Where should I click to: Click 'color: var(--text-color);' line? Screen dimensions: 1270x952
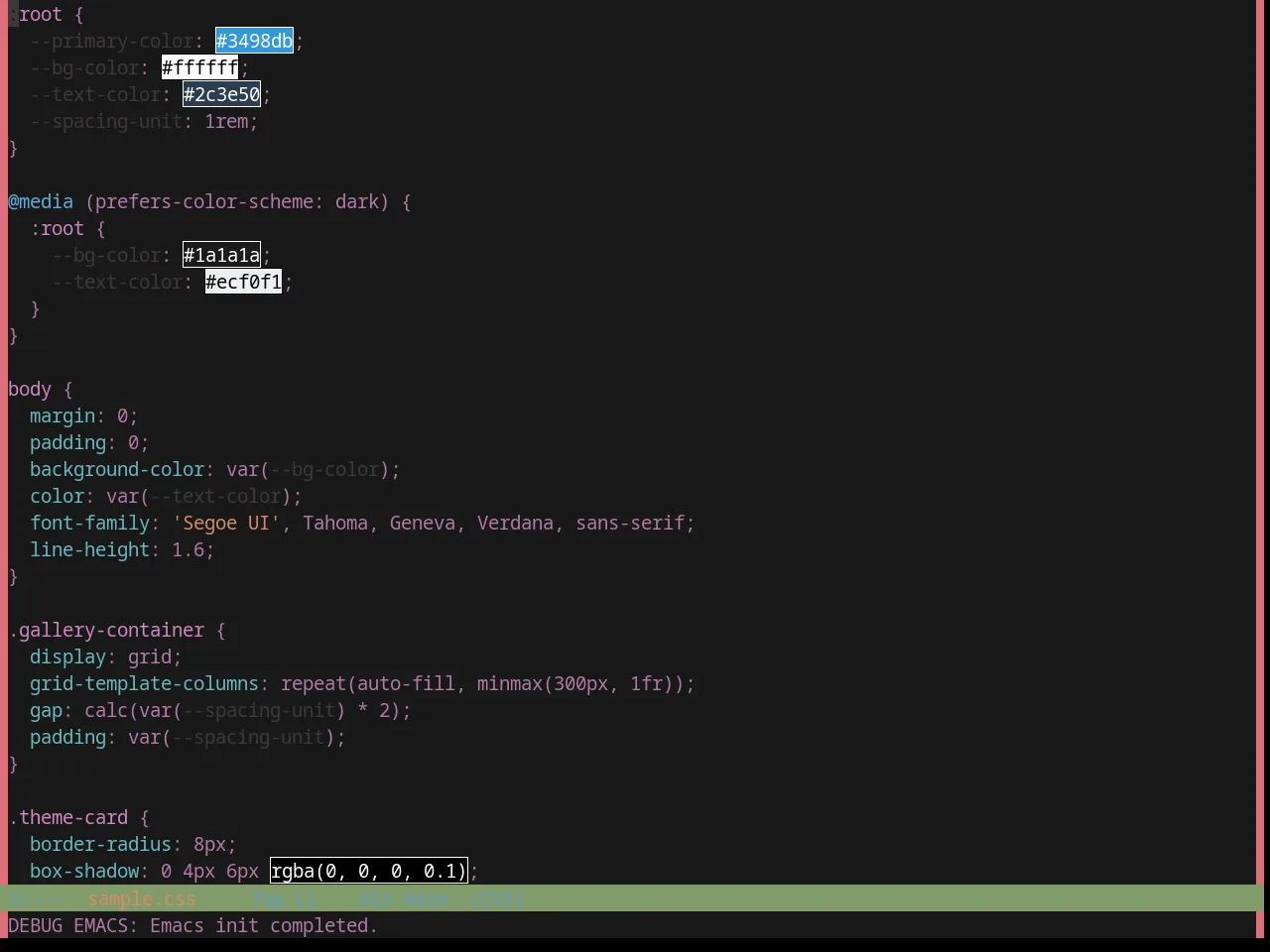[166, 496]
